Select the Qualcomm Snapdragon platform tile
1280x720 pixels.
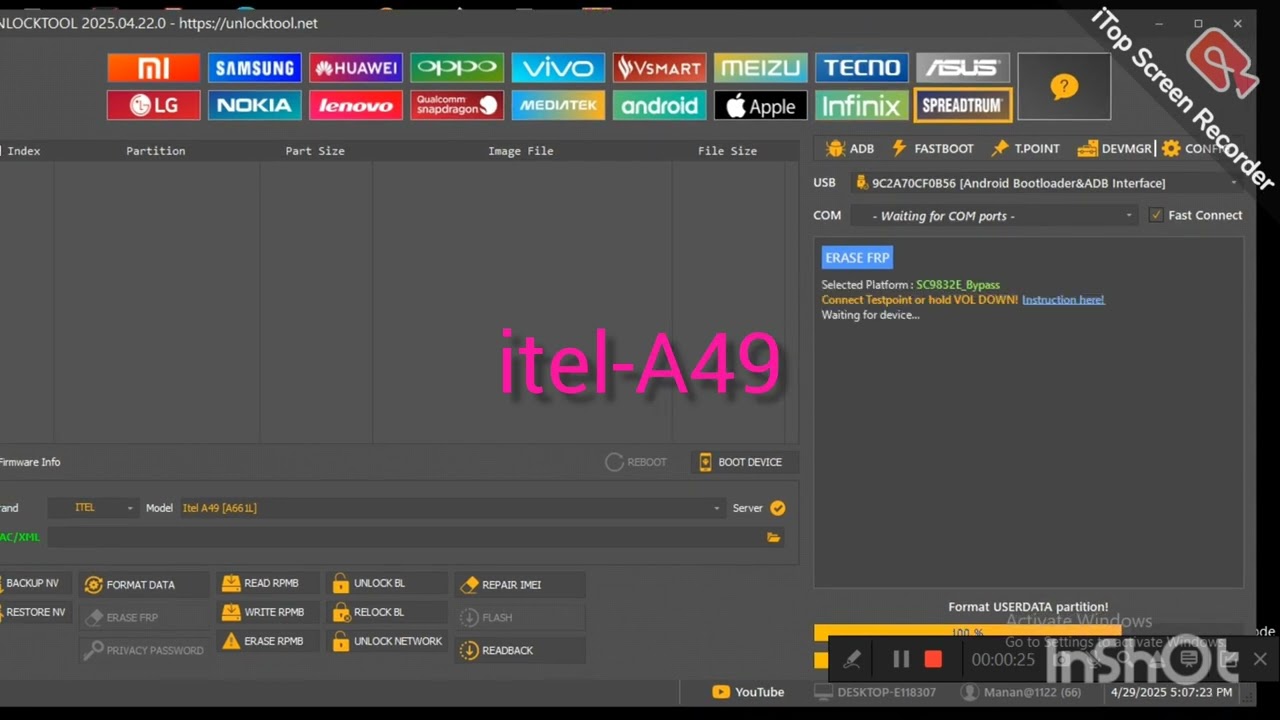456,105
